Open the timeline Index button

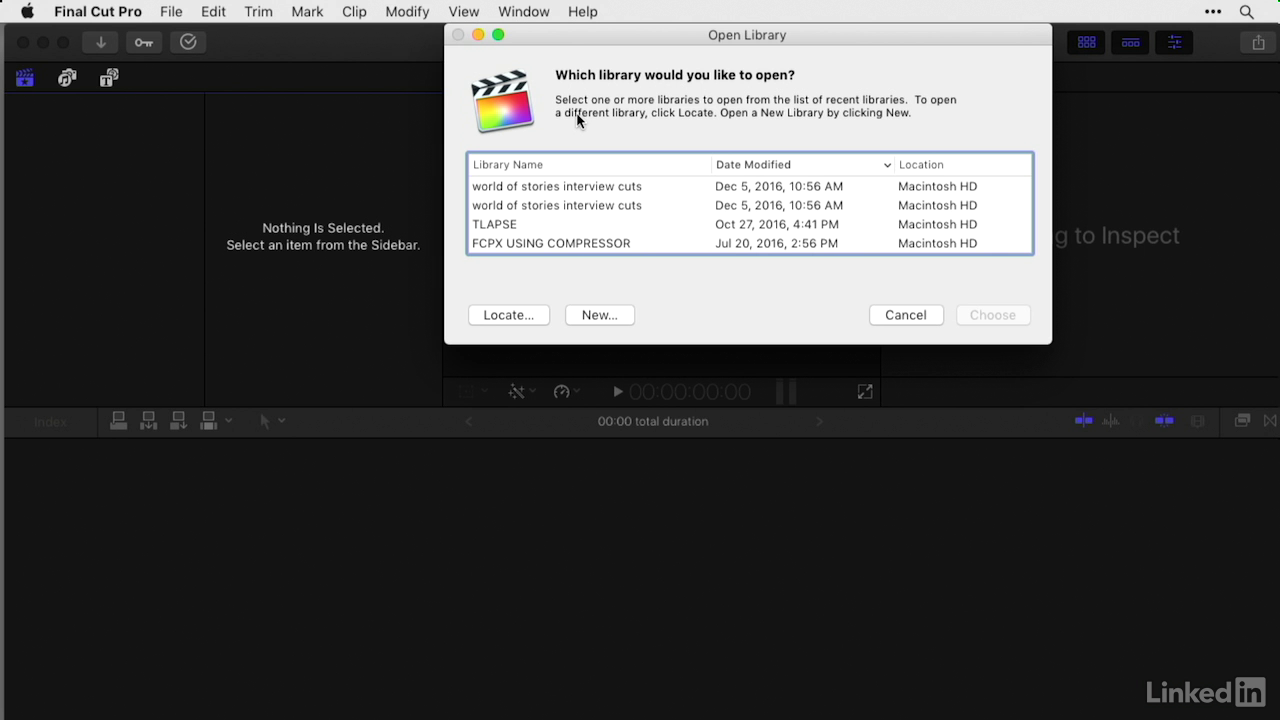[50, 421]
